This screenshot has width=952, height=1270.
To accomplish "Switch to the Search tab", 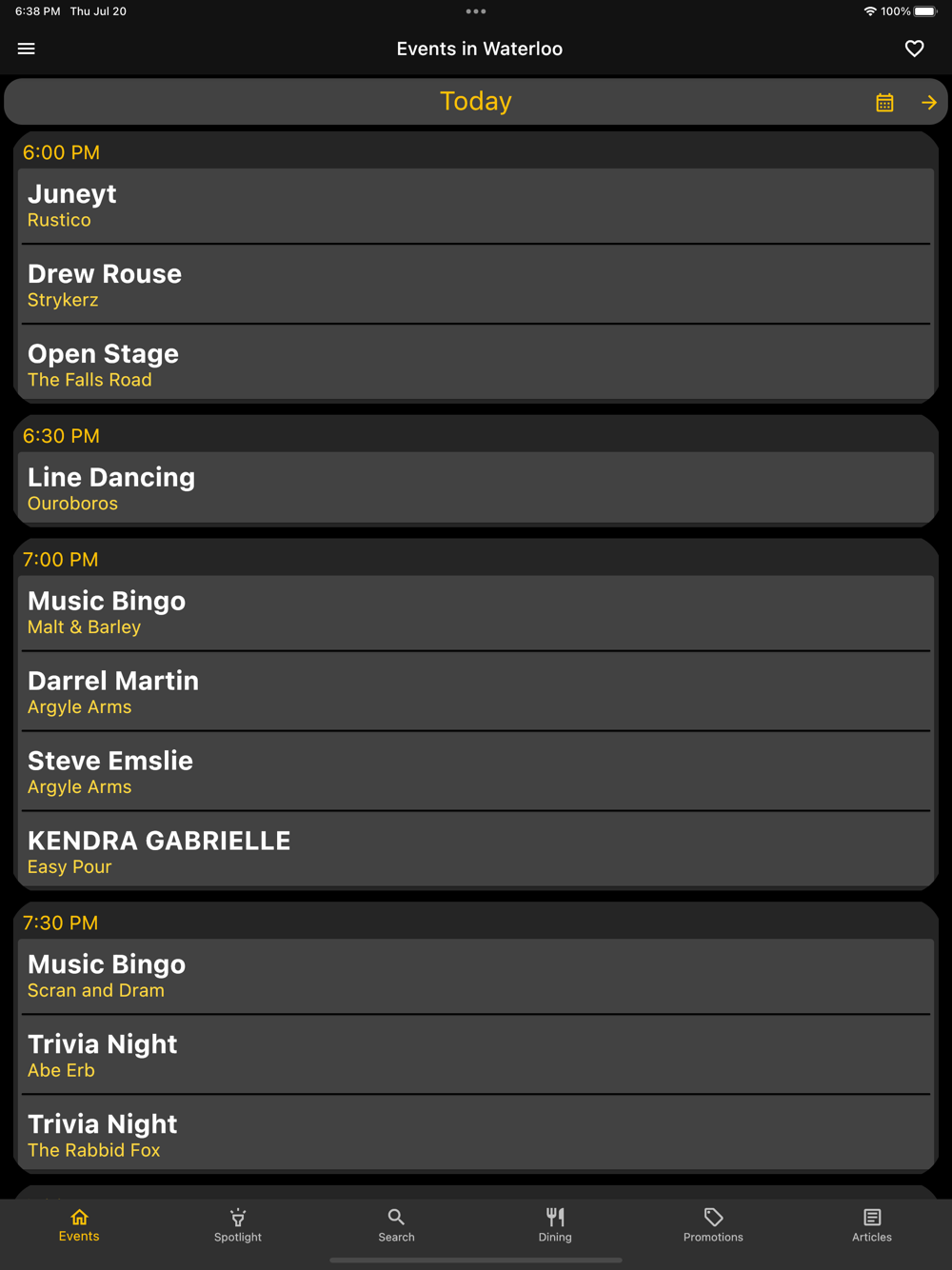I will pos(396,1224).
